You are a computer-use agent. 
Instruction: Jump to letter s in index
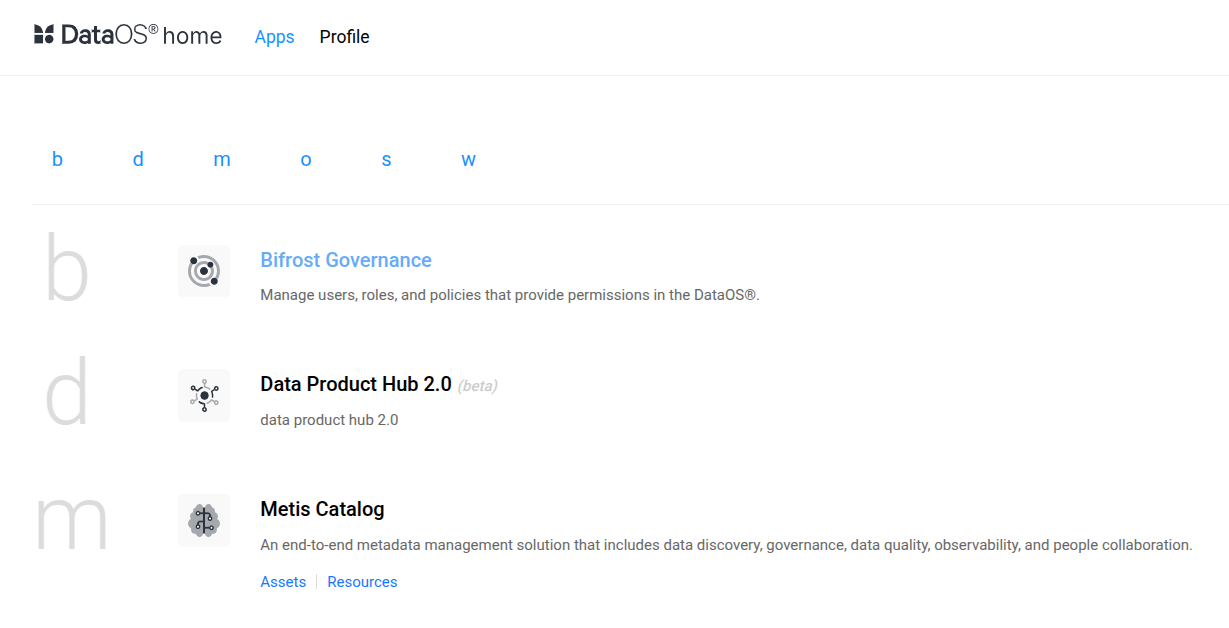(387, 159)
